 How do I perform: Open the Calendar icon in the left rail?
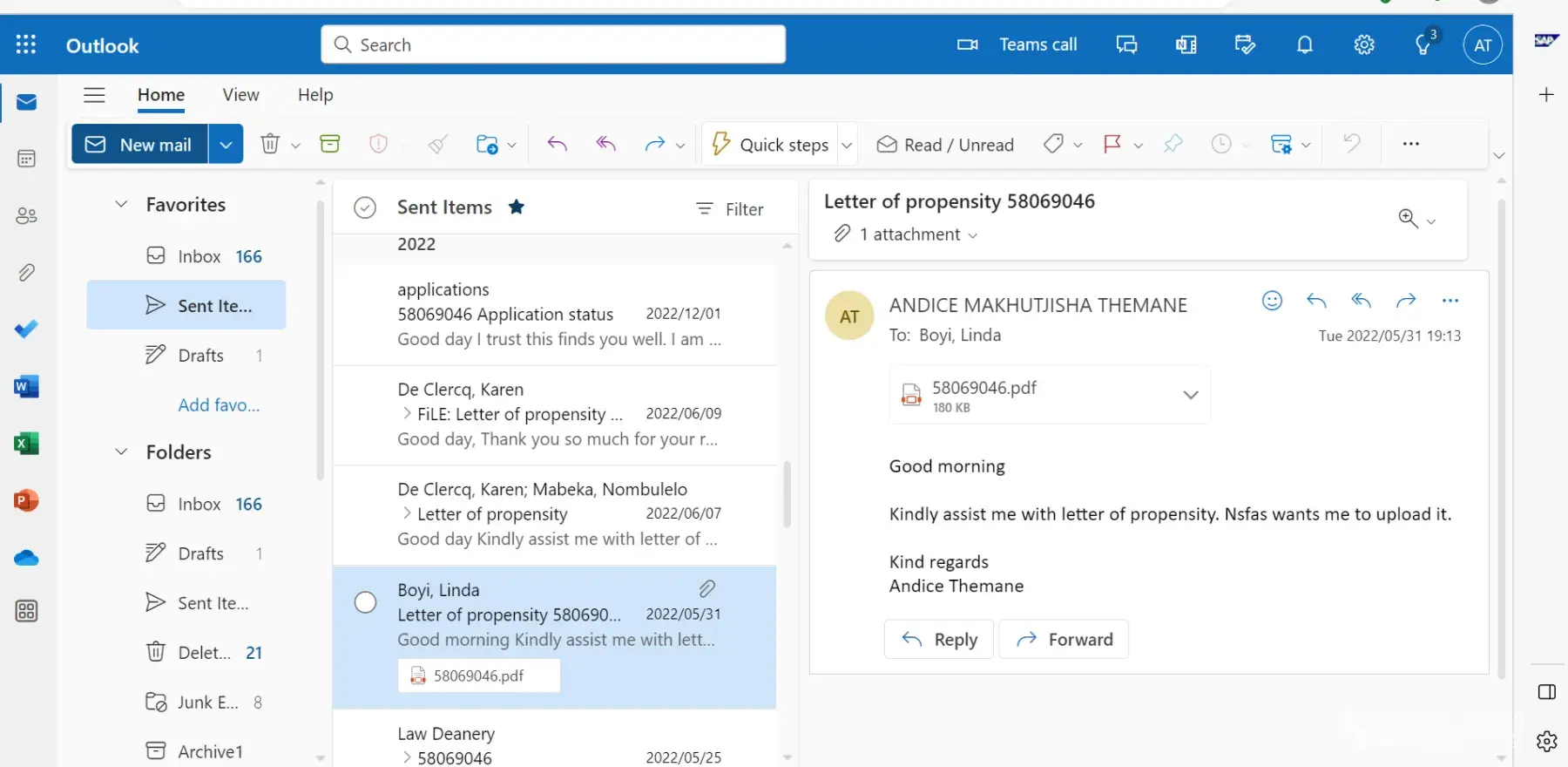26,159
